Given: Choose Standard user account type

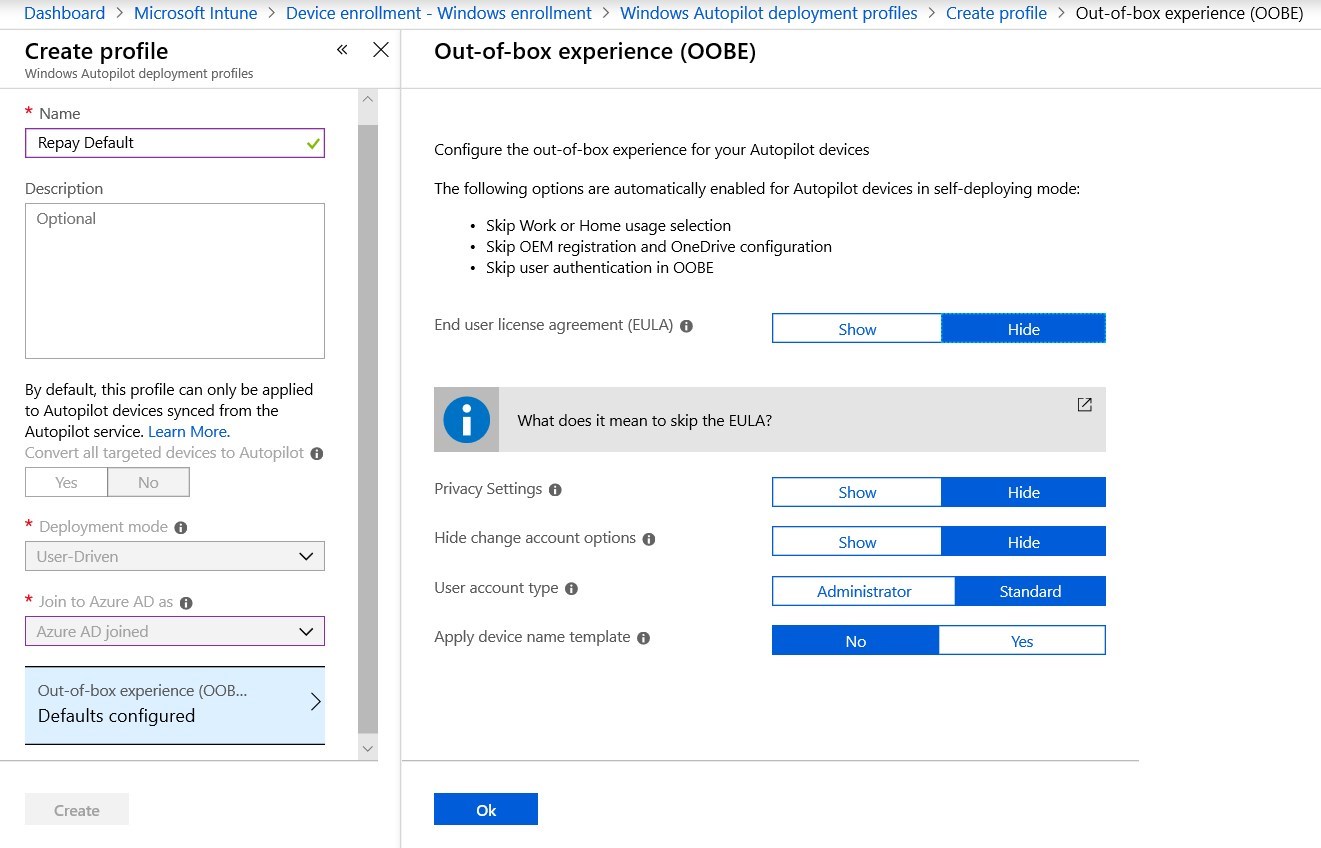Looking at the screenshot, I should pyautogui.click(x=1030, y=591).
